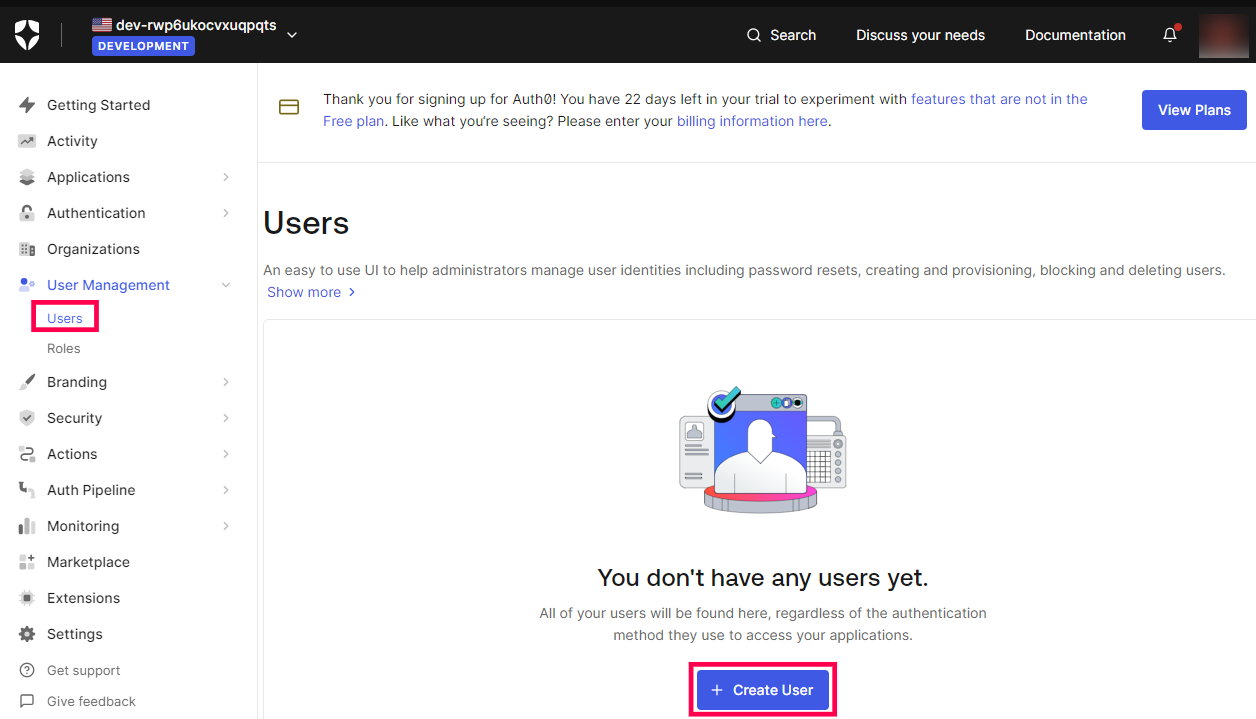Click the Branding brush icon
This screenshot has height=719, width=1256.
click(27, 382)
